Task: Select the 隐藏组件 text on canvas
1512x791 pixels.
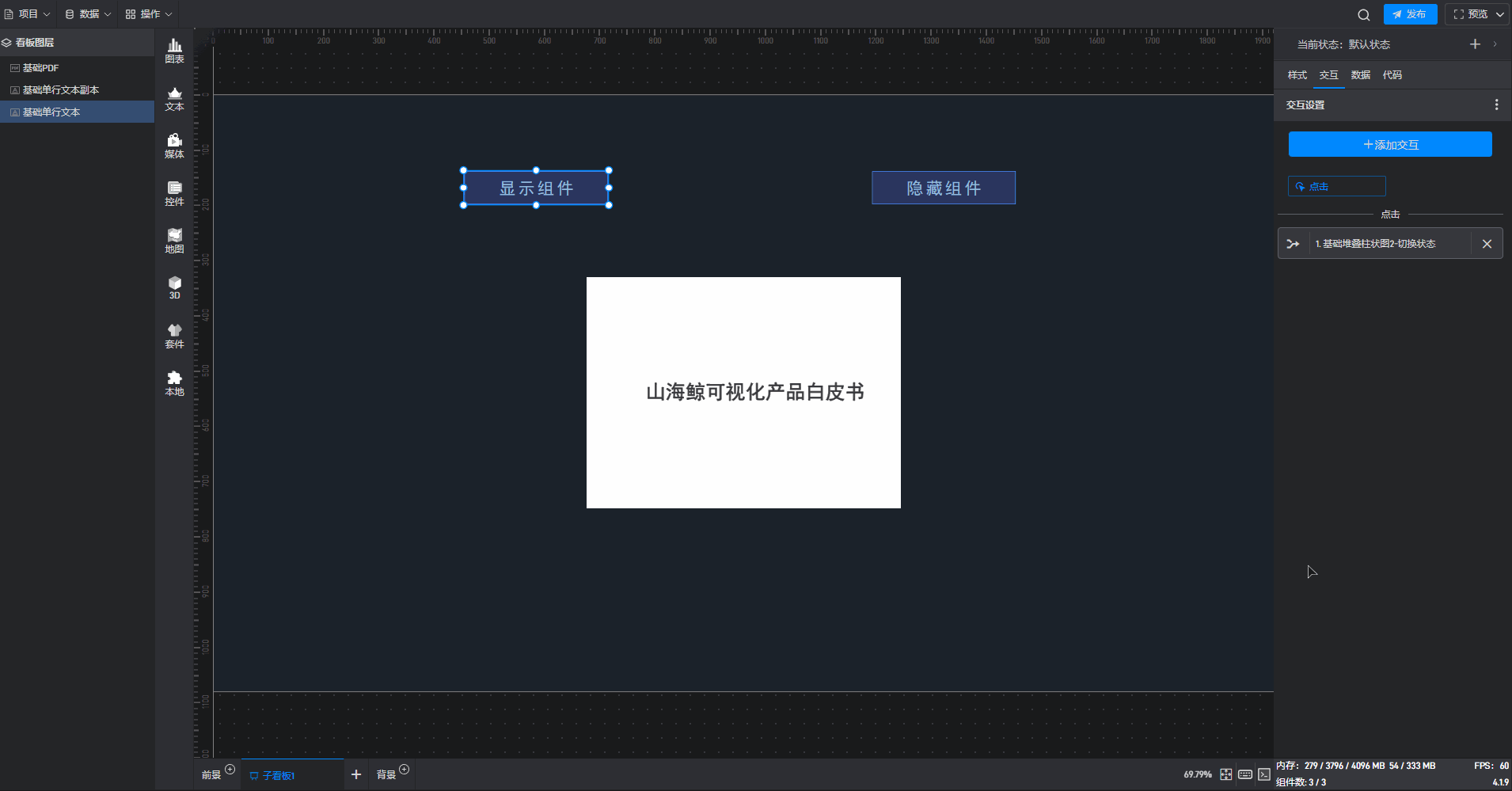Action: coord(943,188)
